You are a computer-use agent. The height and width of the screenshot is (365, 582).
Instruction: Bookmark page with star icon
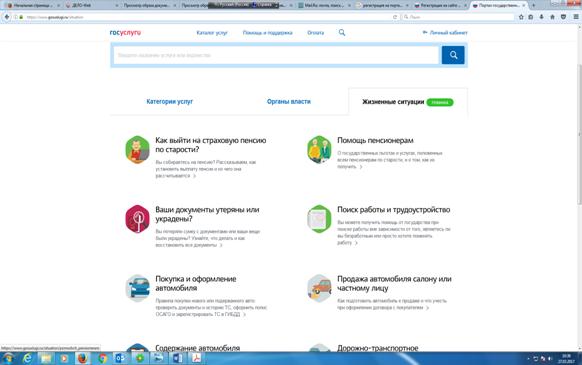coord(521,17)
